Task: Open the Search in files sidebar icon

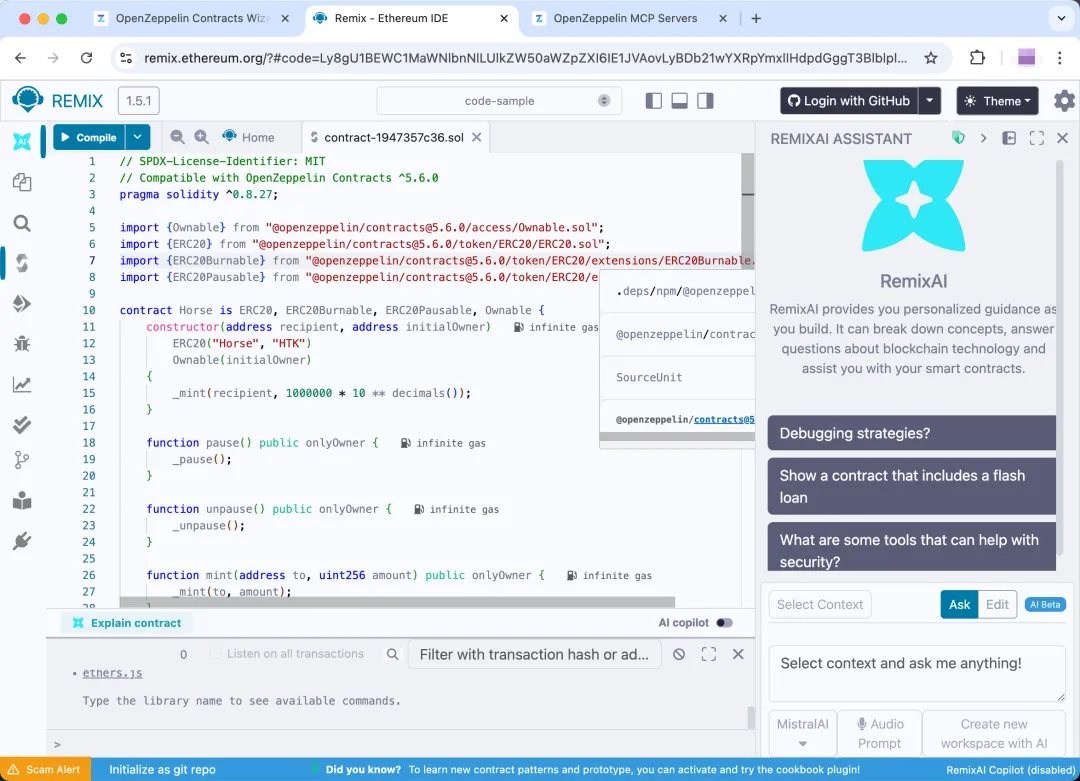Action: [22, 223]
